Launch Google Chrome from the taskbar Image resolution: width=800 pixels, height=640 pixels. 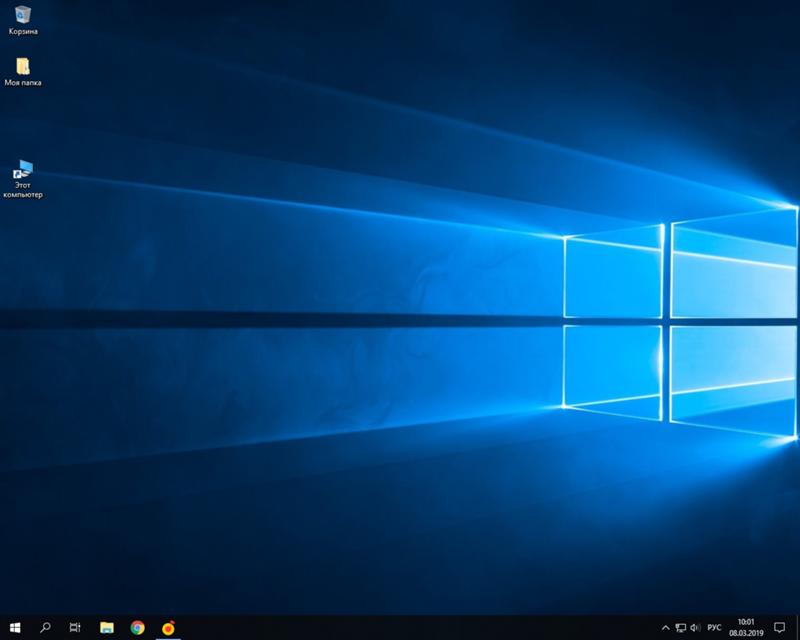[x=137, y=627]
